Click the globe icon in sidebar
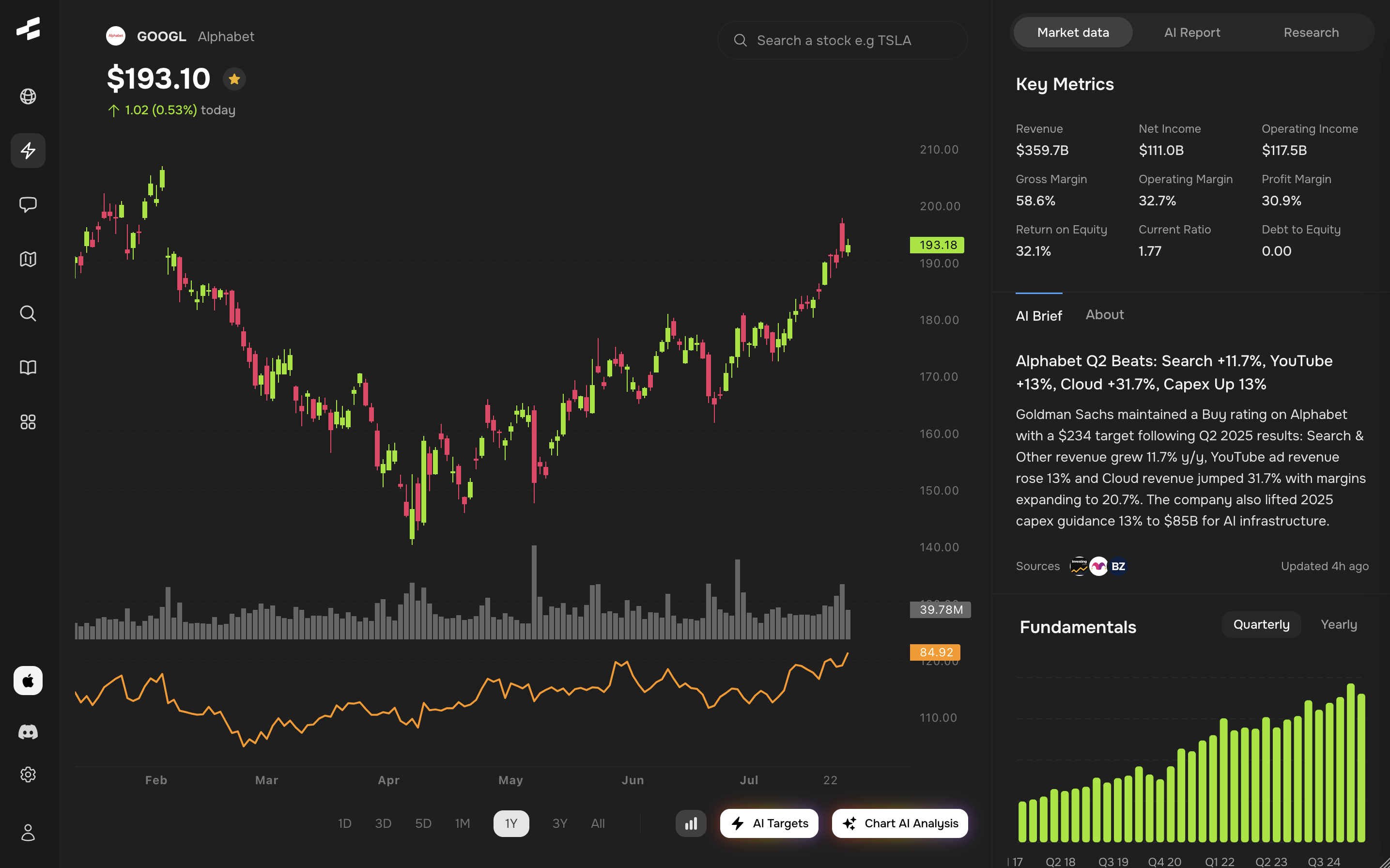 coord(28,96)
